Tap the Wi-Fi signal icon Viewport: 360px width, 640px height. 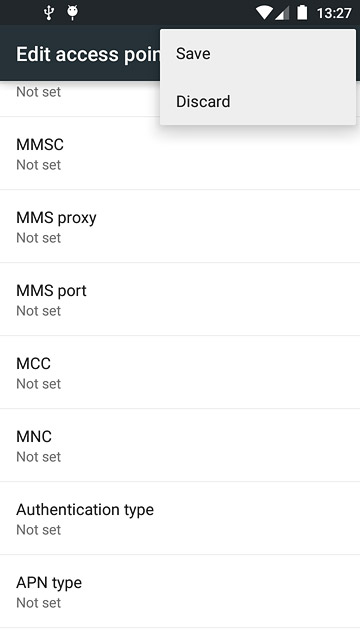(x=264, y=13)
